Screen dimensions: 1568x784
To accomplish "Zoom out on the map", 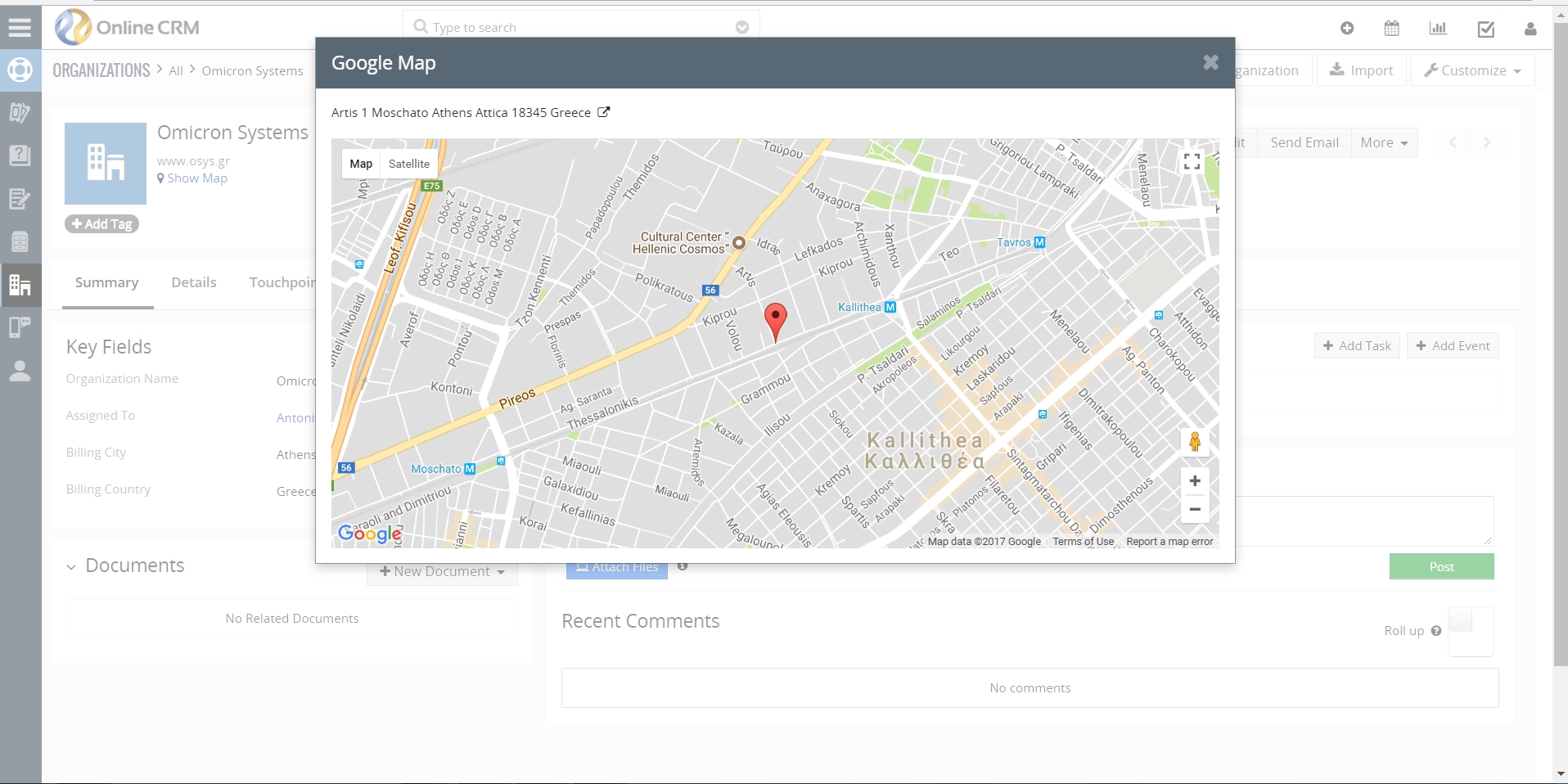I will point(1195,509).
